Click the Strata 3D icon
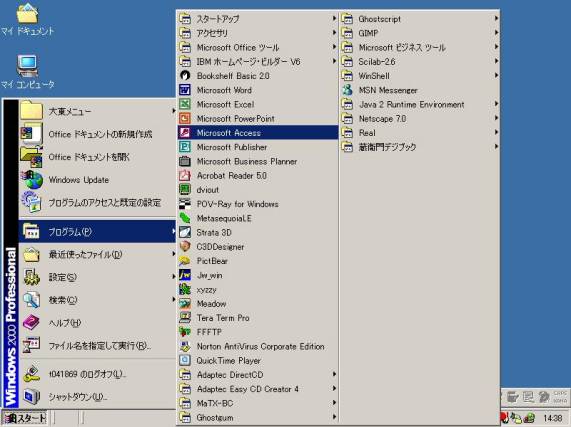571x427 pixels. [185, 232]
